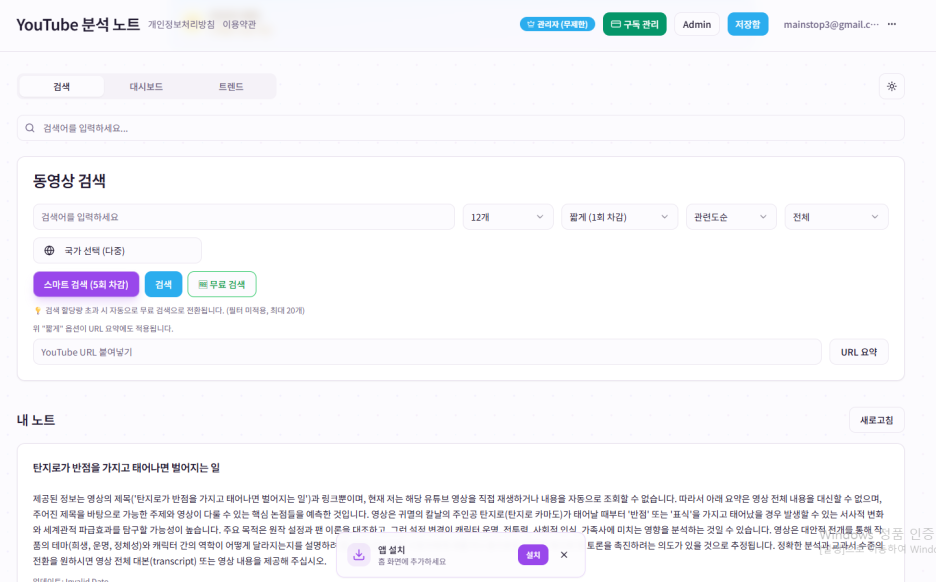Viewport: 936px width, 582px height.
Task: Click the download icon in app install banner
Action: coord(359,555)
